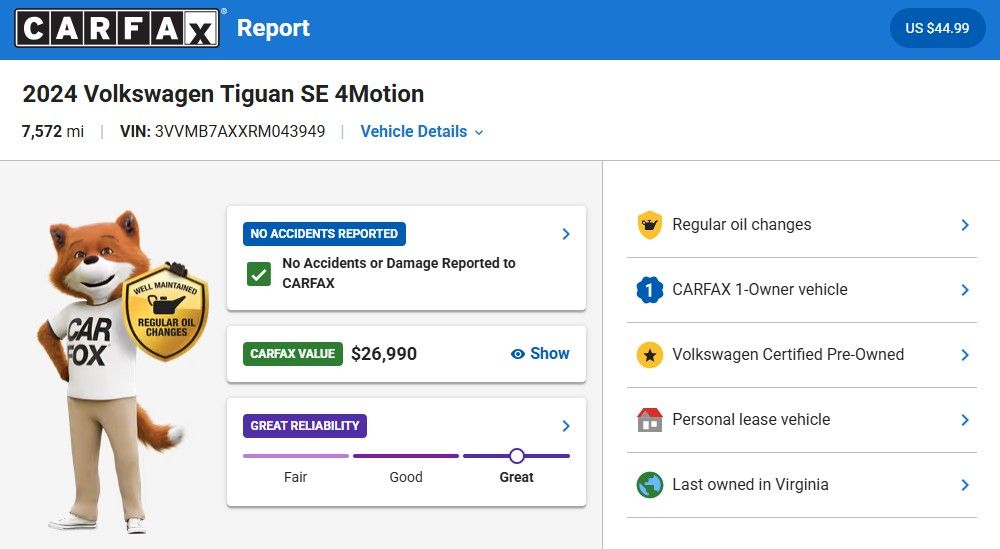1000x549 pixels.
Task: Click the US $44.99 price button
Action: pos(937,28)
